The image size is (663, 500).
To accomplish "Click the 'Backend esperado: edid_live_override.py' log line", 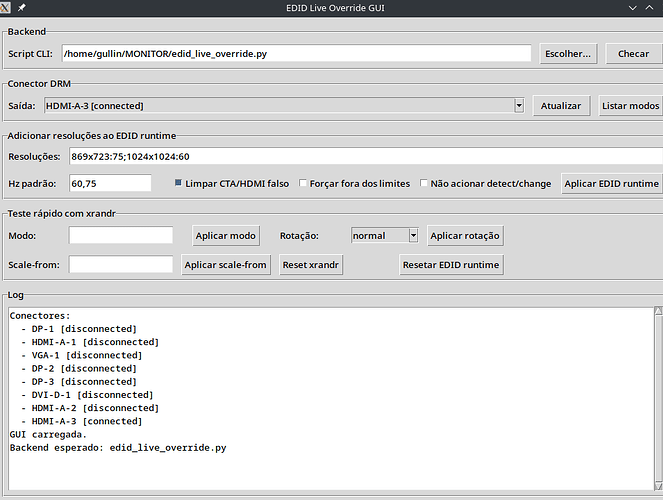I will point(118,448).
